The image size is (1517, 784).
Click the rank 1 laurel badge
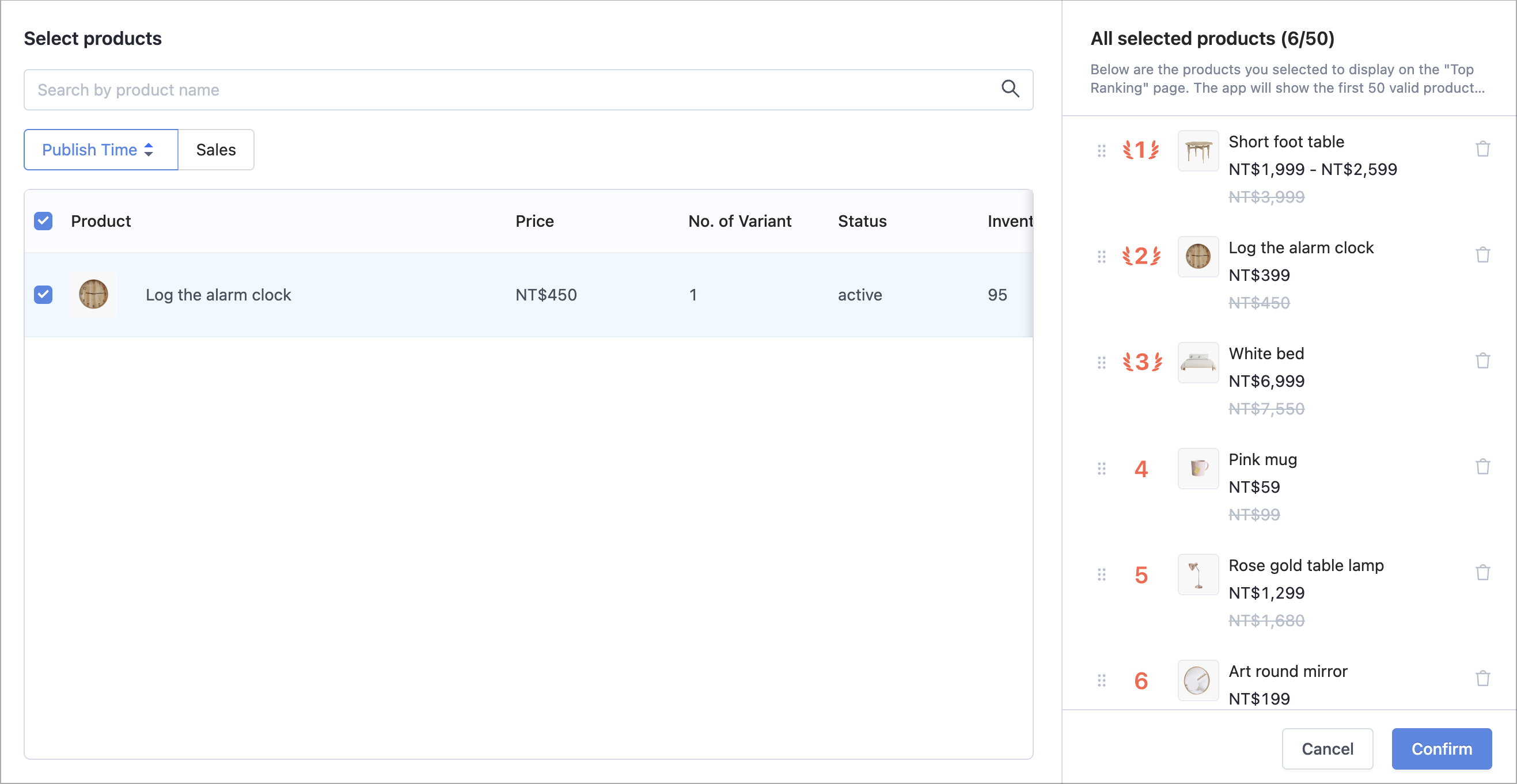click(x=1141, y=150)
